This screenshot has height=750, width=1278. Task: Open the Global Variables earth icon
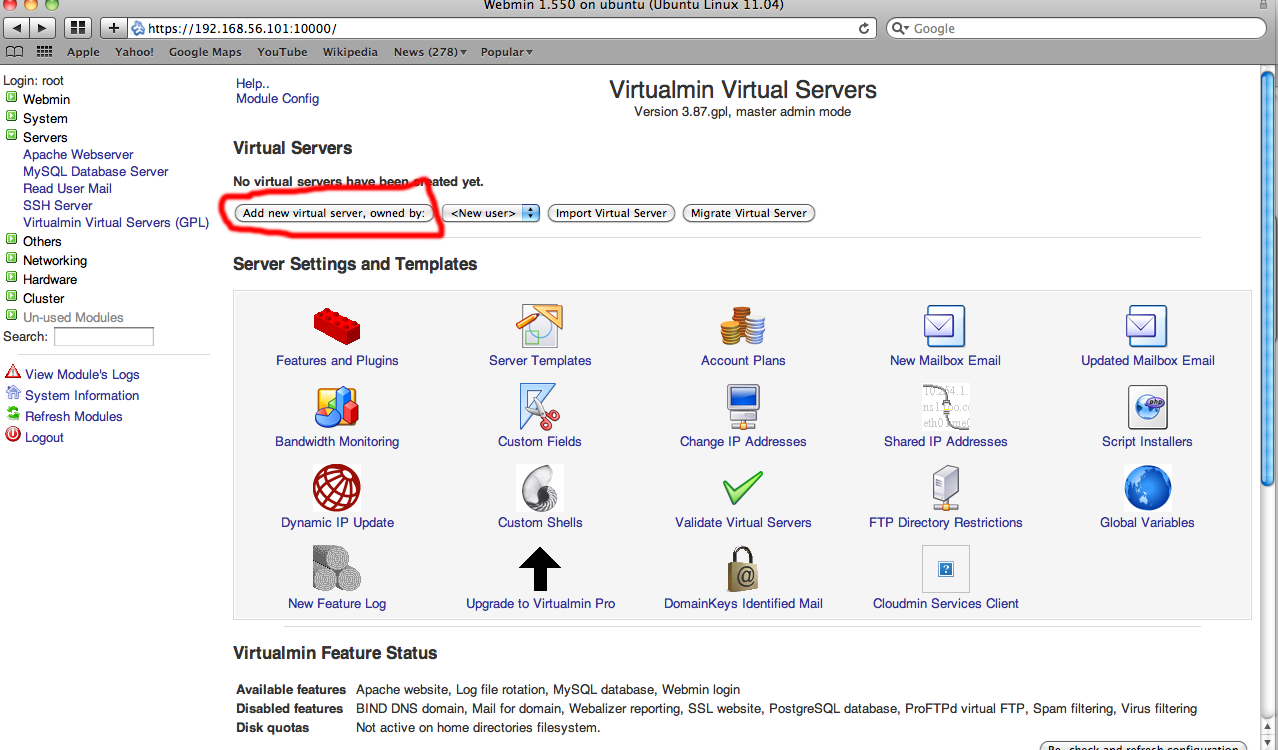1147,488
